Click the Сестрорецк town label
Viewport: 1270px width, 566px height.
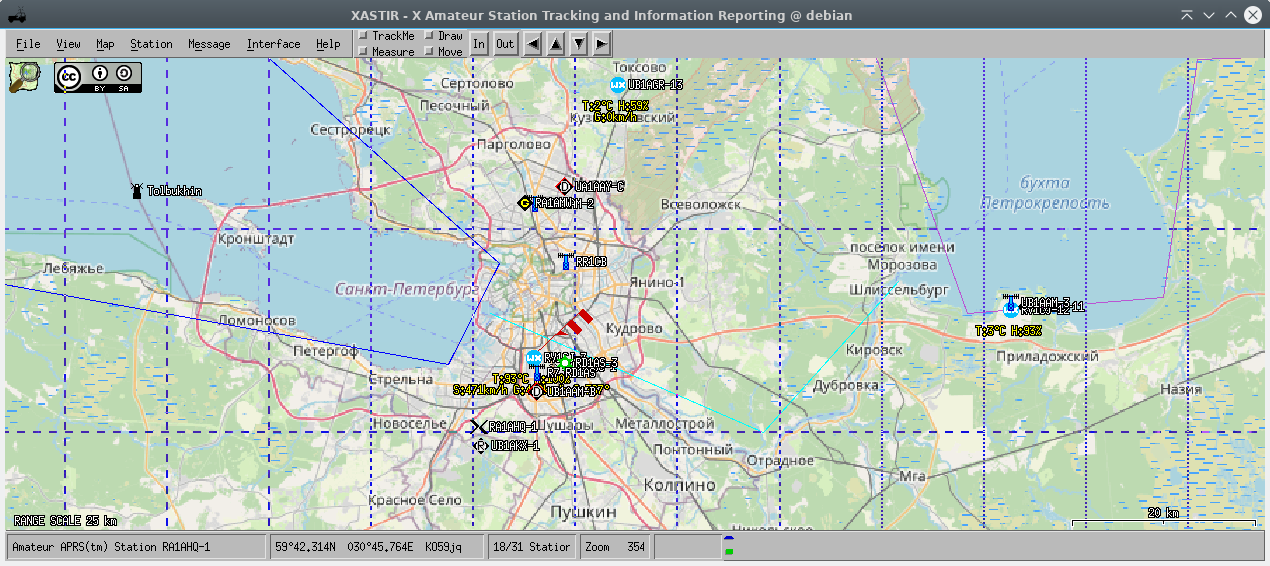click(349, 130)
